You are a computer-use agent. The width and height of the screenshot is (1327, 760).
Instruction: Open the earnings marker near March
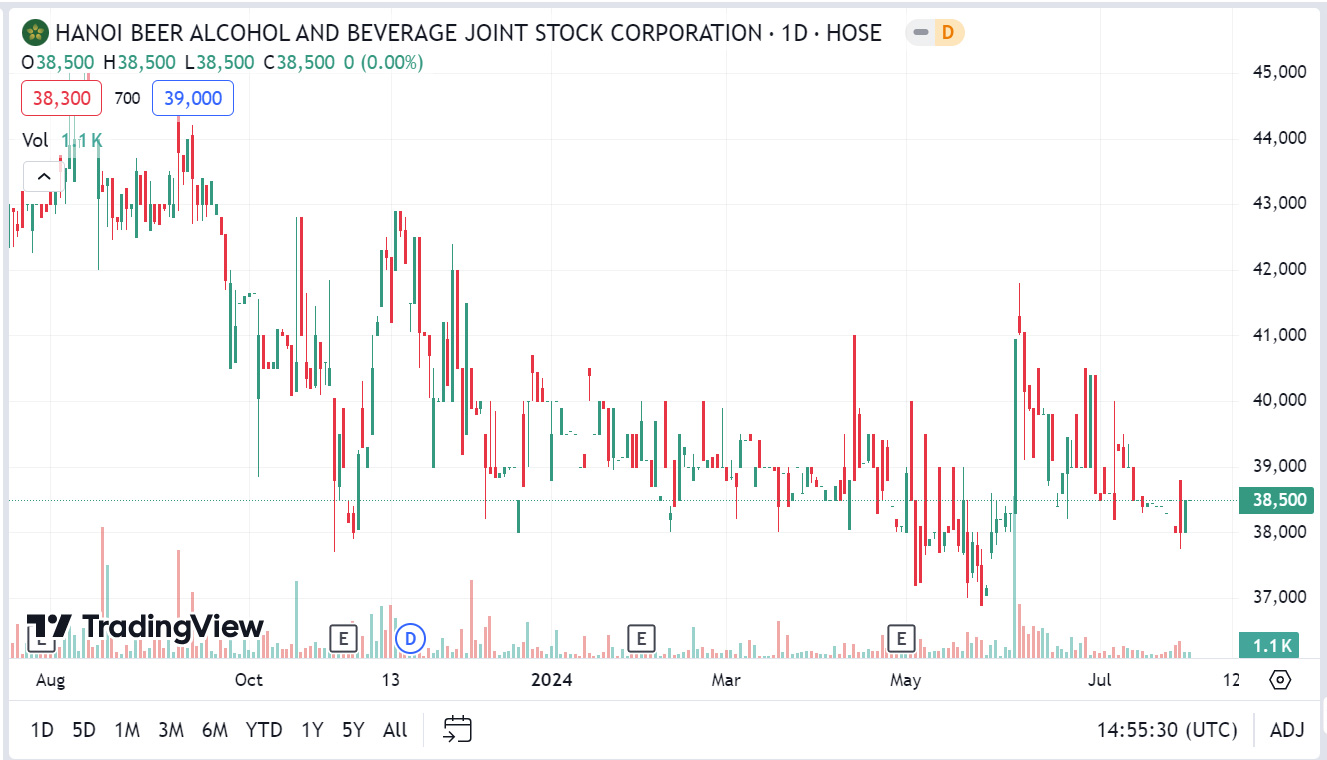(640, 637)
